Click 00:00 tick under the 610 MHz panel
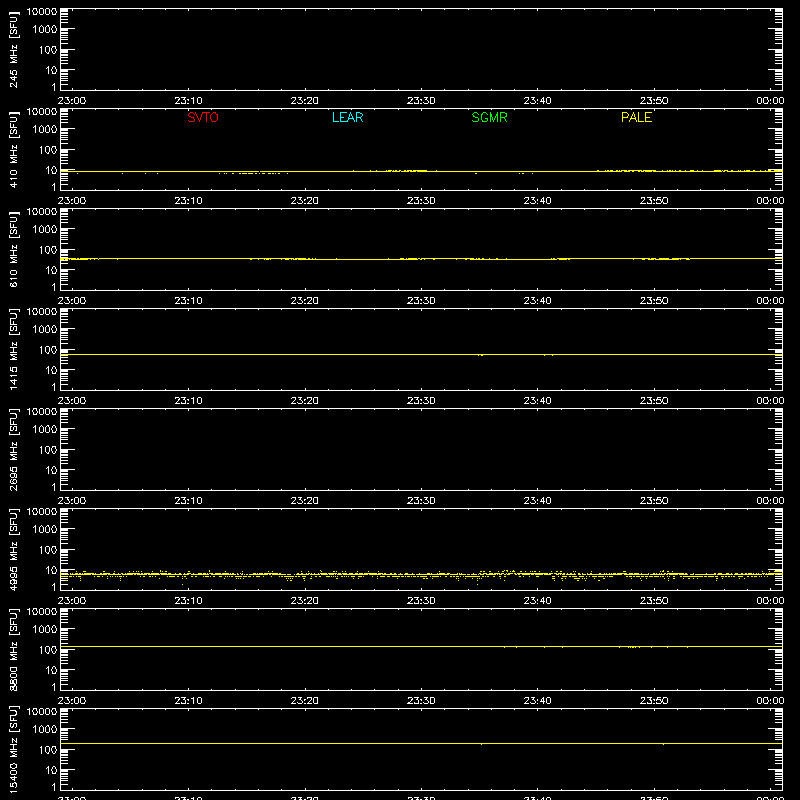The image size is (800, 800). click(x=770, y=301)
